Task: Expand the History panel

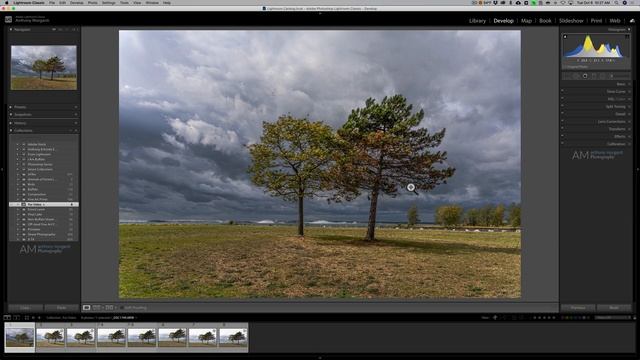Action: click(11, 123)
